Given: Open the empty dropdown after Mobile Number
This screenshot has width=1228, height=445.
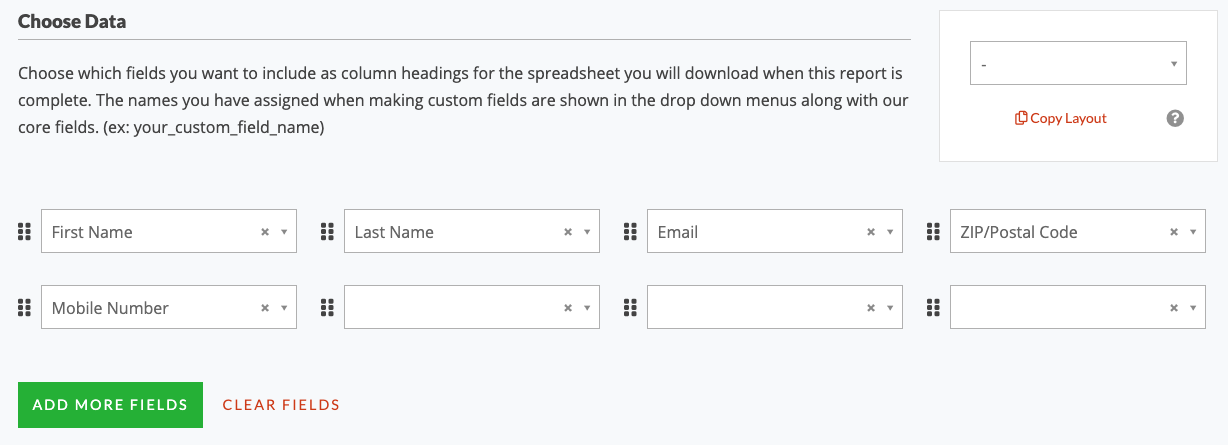Looking at the screenshot, I should tap(472, 308).
